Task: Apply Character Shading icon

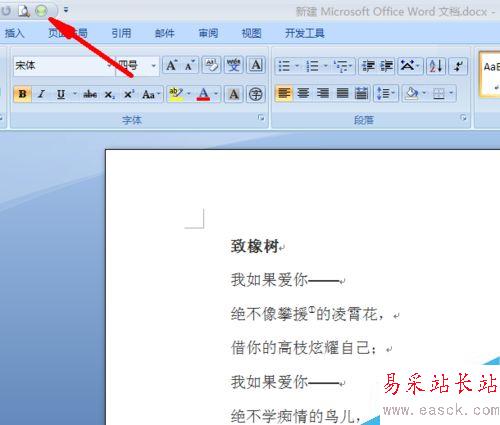Action: pos(234,94)
